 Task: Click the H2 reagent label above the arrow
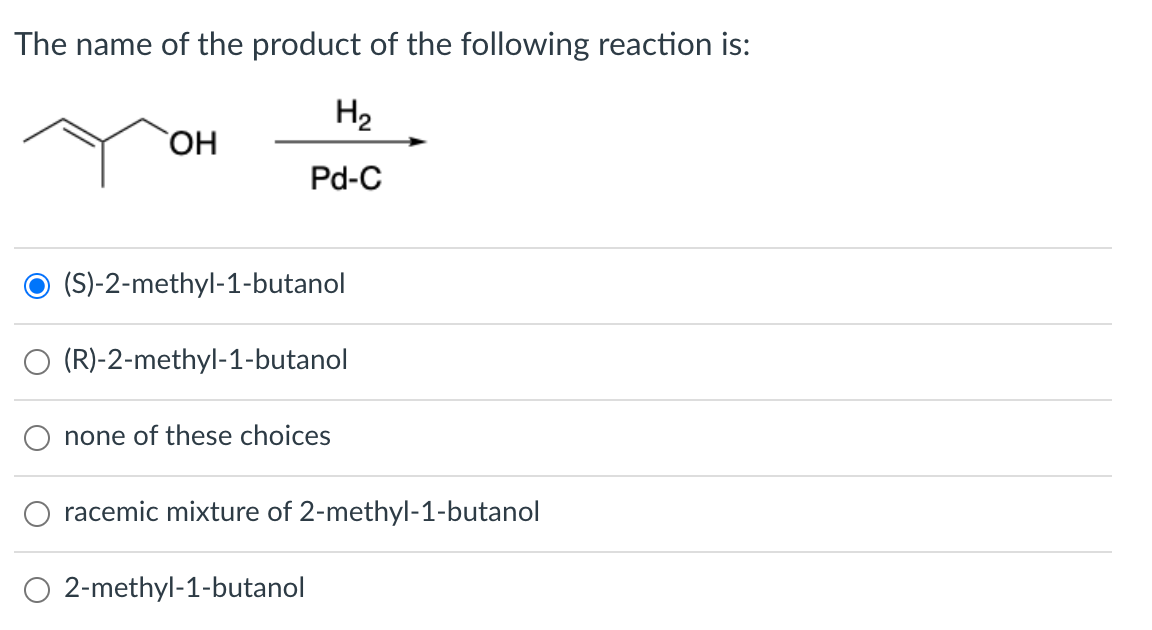coord(353,114)
